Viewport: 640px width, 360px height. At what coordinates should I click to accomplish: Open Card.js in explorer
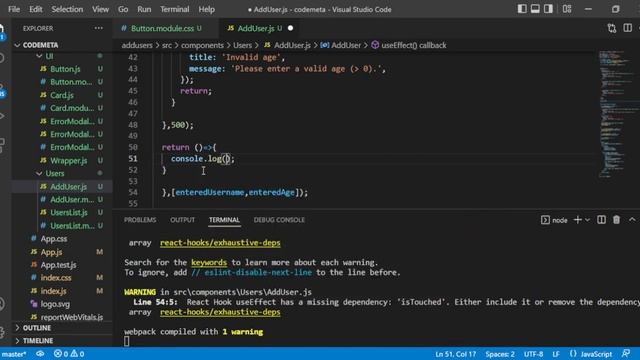[62, 95]
